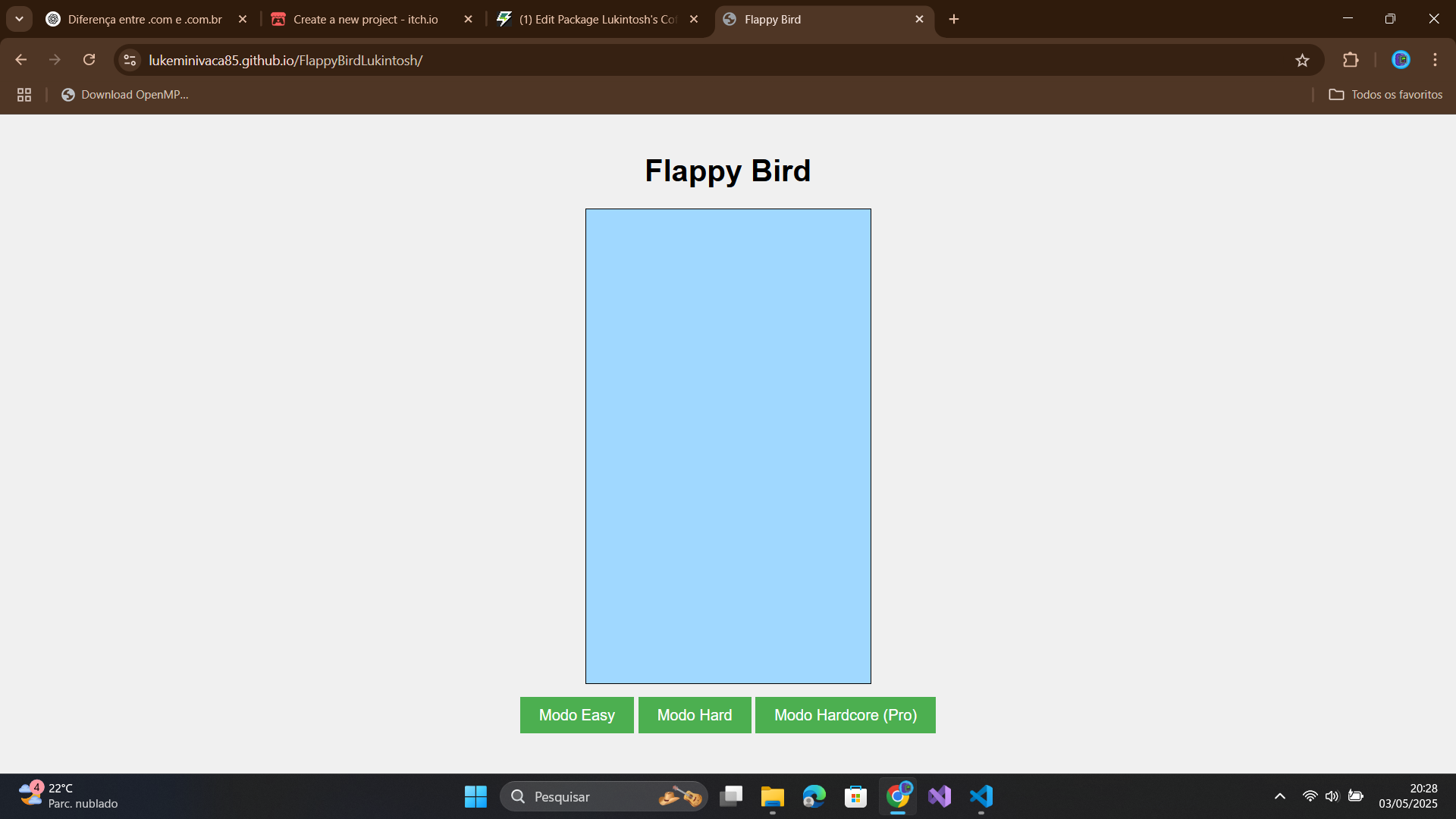Close the Flappy Bird tab
Screen dimensions: 1456x819
point(919,19)
